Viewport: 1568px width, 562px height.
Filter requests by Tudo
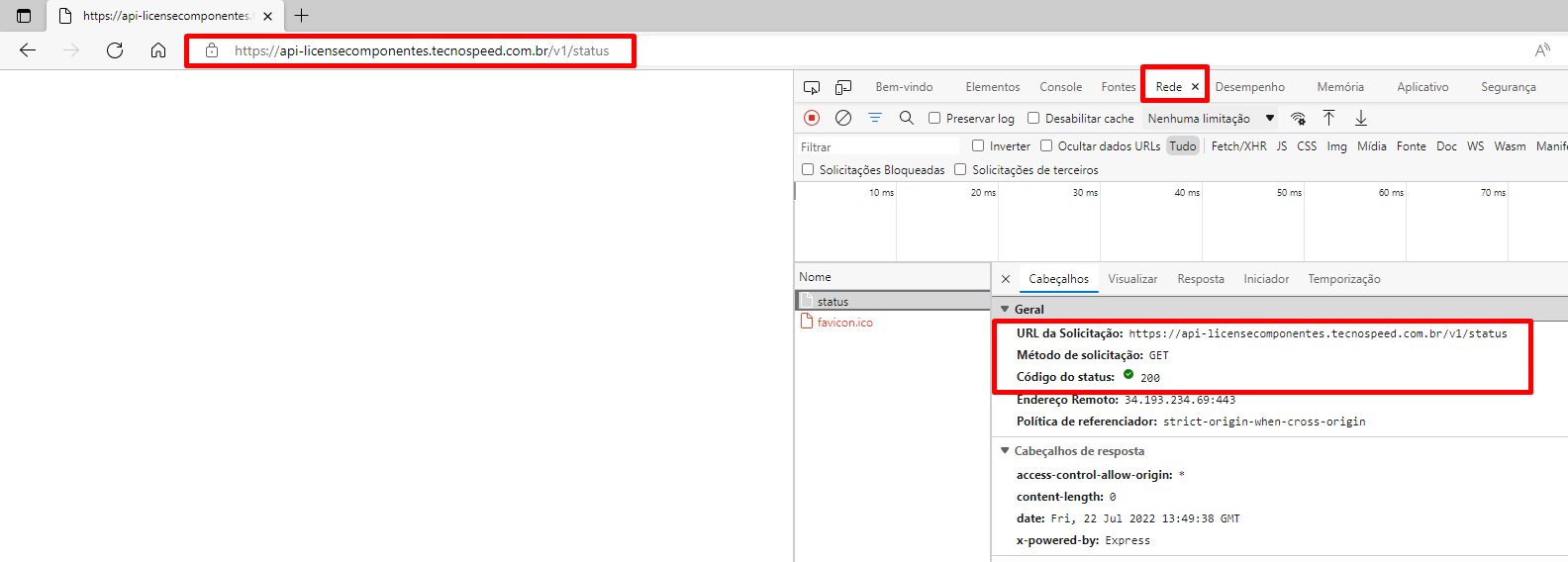pos(1183,145)
